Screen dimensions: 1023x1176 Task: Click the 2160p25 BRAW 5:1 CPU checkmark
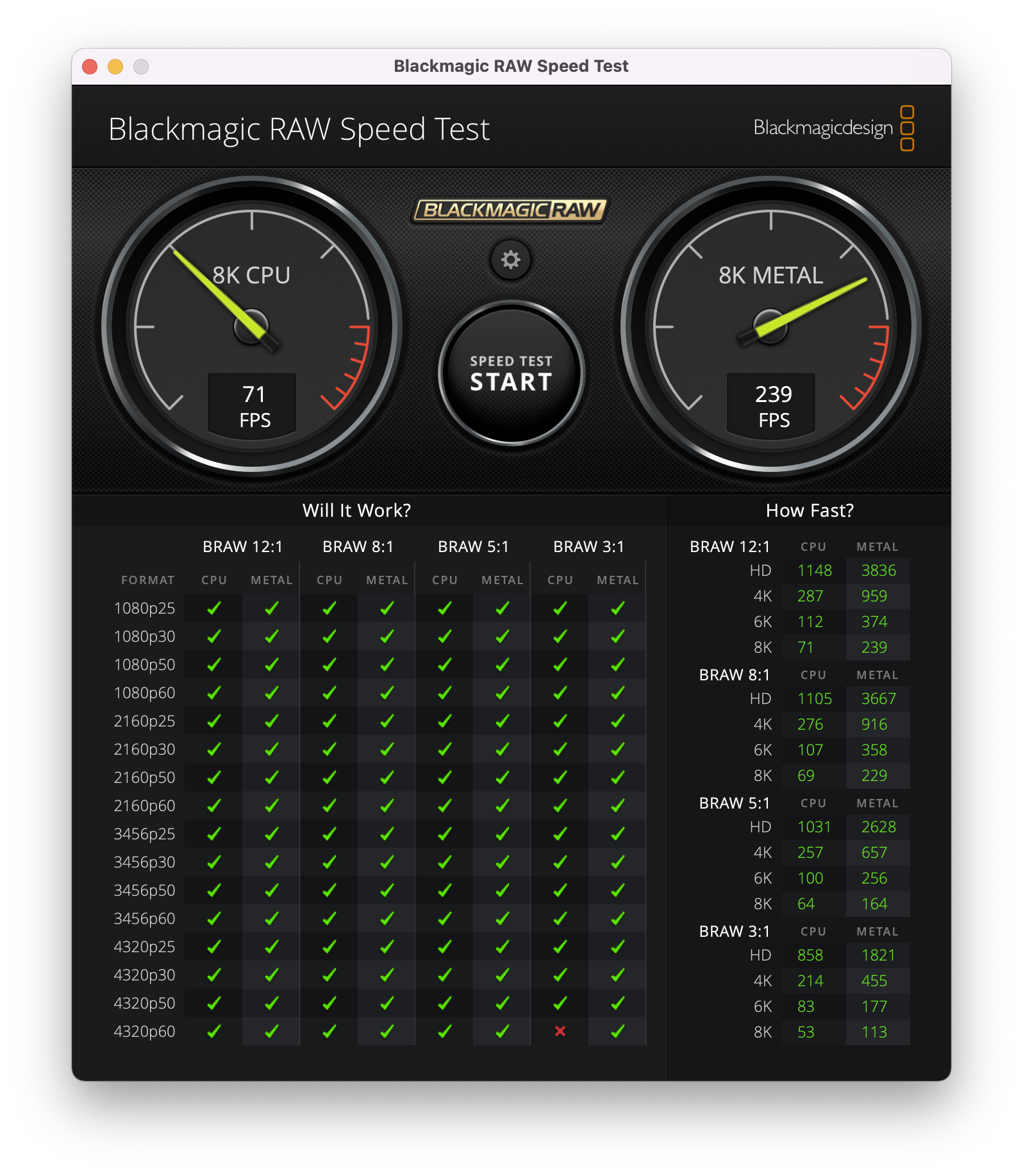(x=445, y=721)
